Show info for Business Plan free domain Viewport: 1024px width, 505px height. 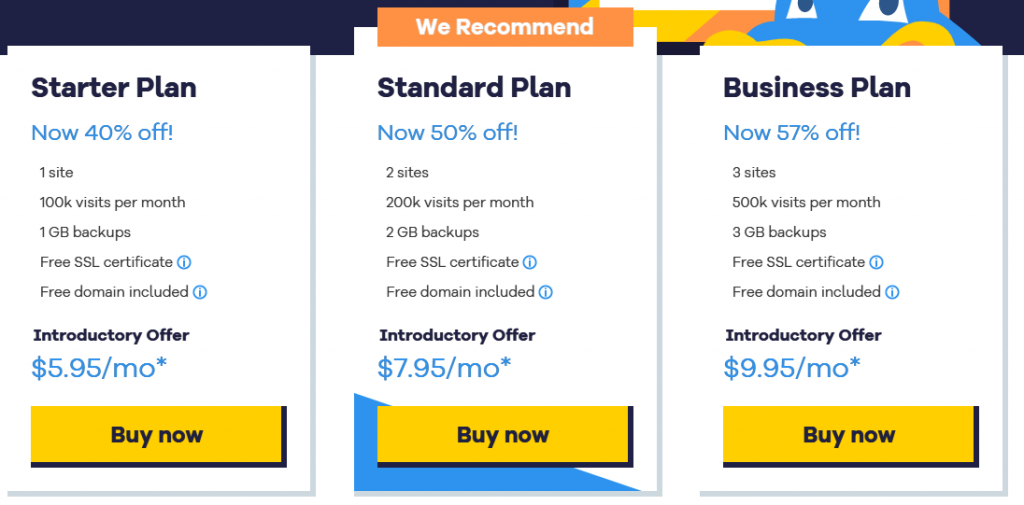tap(892, 292)
